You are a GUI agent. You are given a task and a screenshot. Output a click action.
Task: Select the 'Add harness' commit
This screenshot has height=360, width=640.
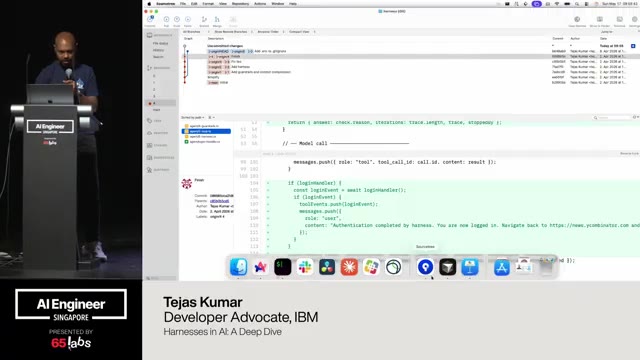(x=408, y=67)
